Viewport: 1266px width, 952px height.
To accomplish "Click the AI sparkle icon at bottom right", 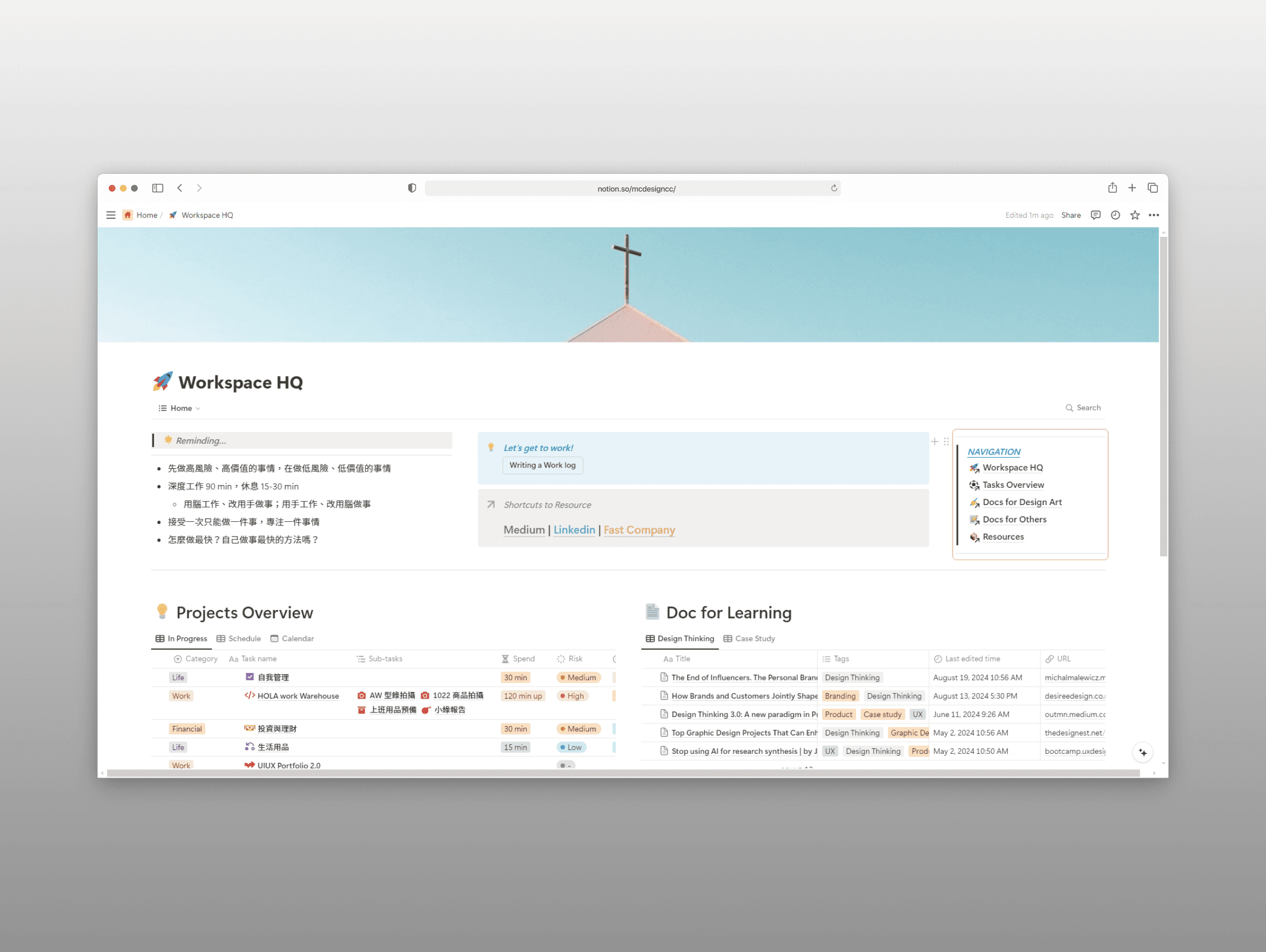I will (1142, 752).
